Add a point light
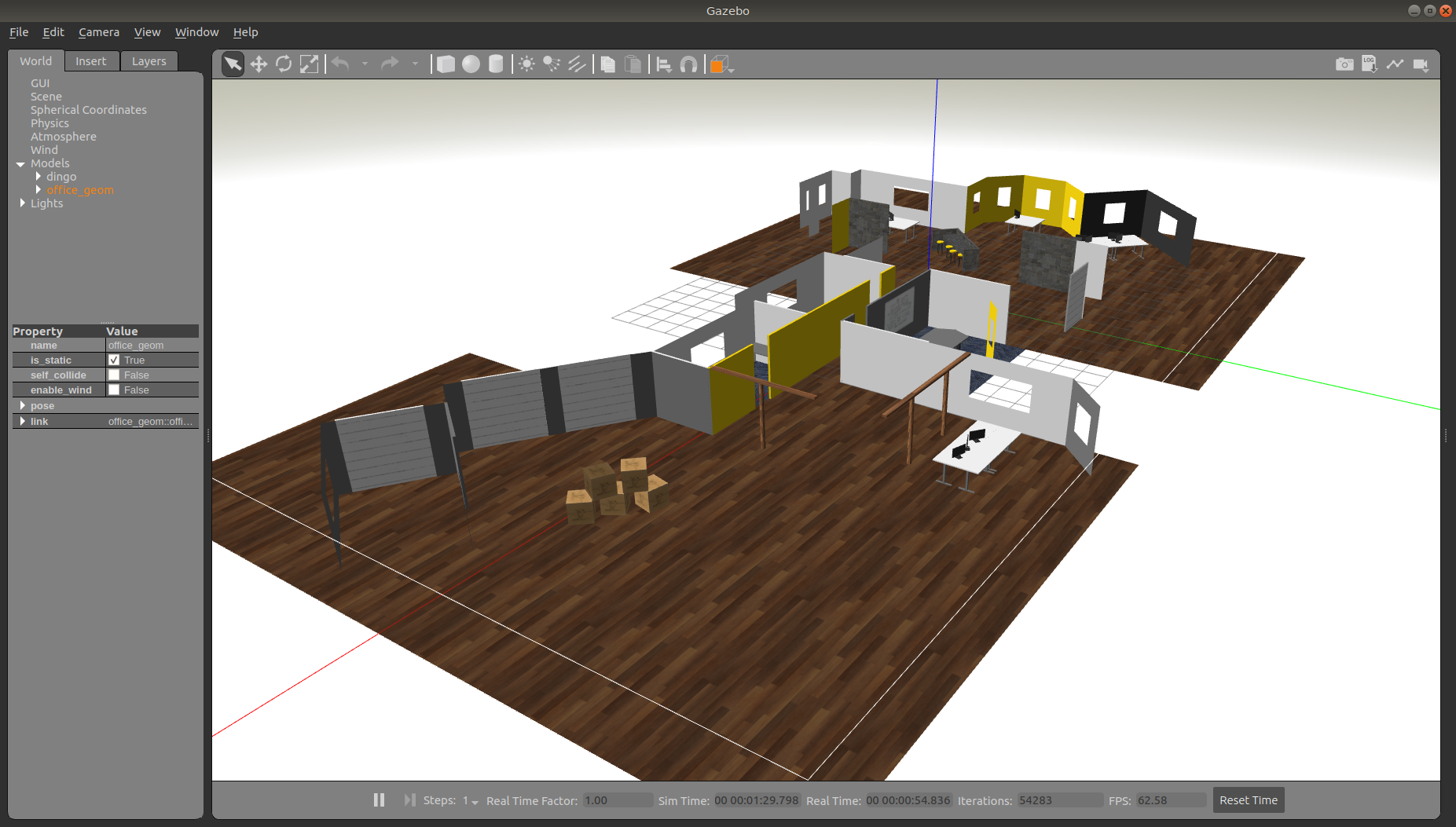This screenshot has width=1456, height=827. pos(526,64)
